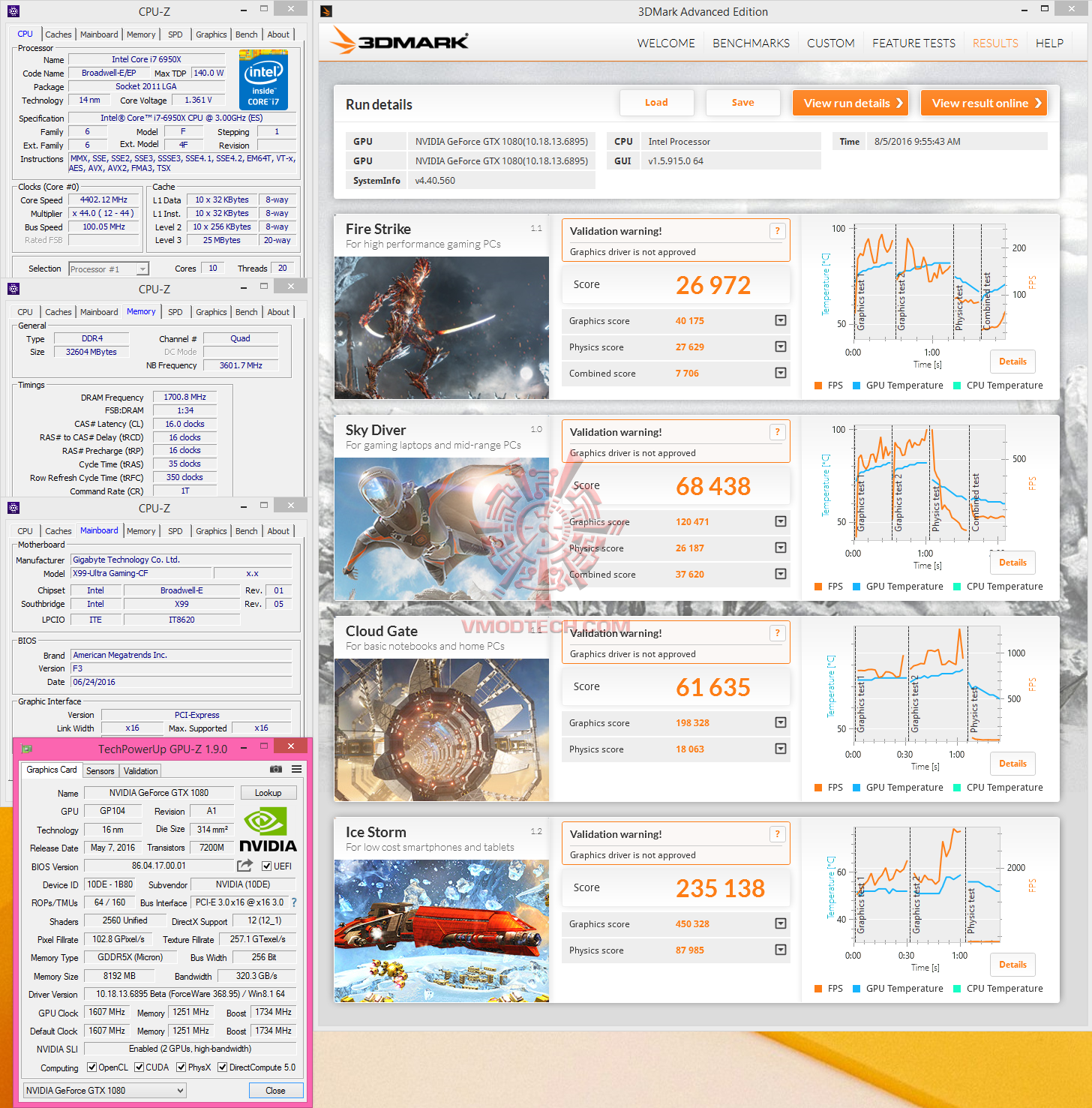Viewport: 1092px width, 1108px height.
Task: Click View run details button
Action: (850, 104)
